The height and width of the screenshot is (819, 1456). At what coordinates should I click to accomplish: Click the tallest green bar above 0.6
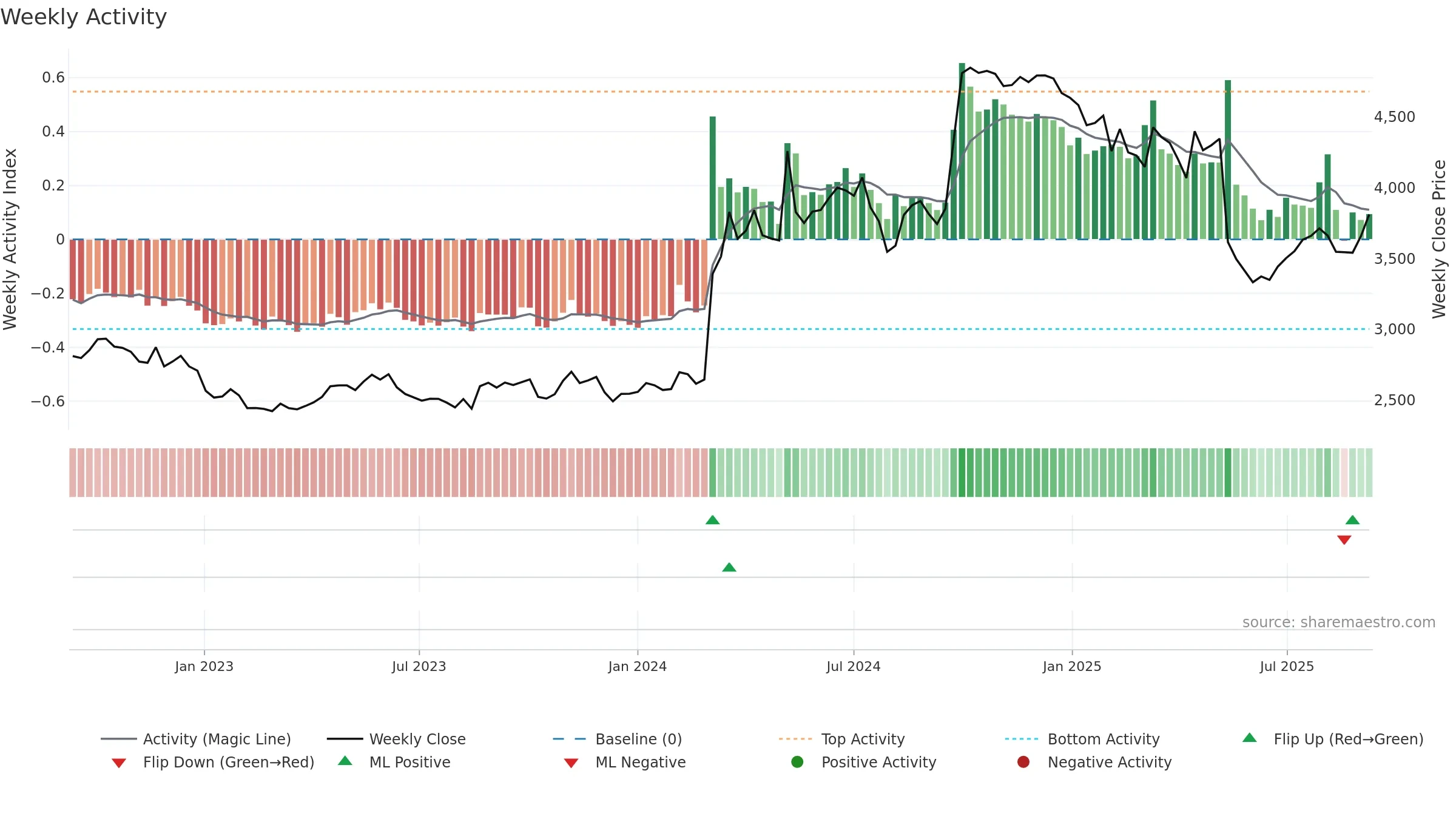point(962,150)
